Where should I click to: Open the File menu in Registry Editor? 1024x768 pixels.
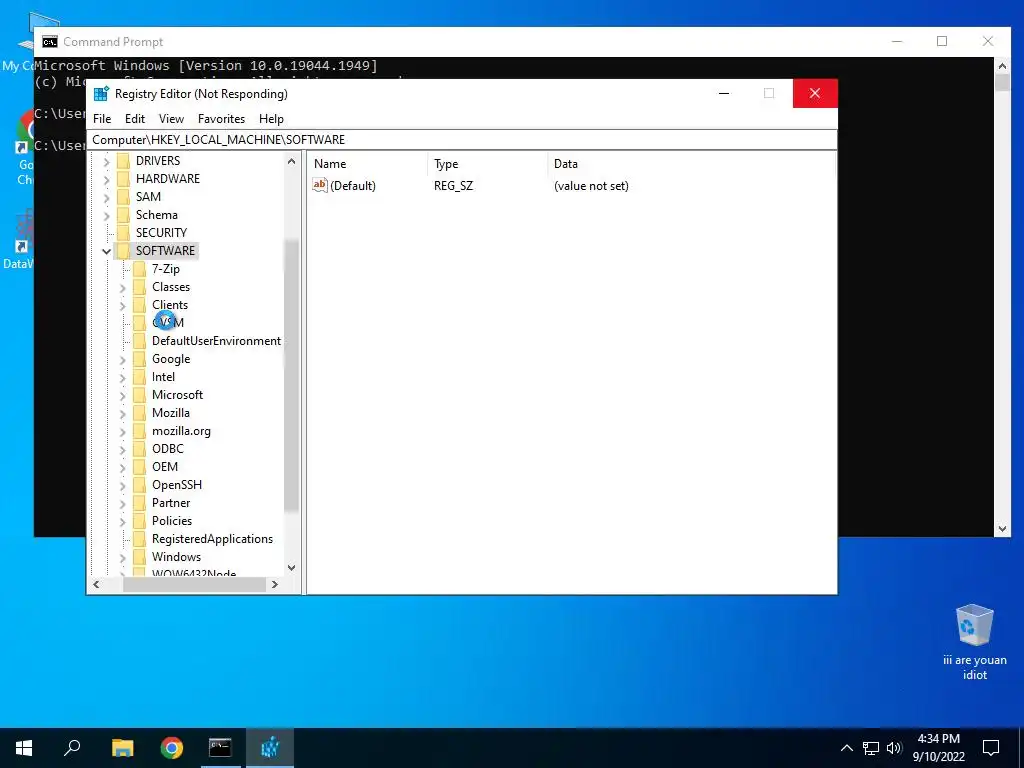pos(102,119)
